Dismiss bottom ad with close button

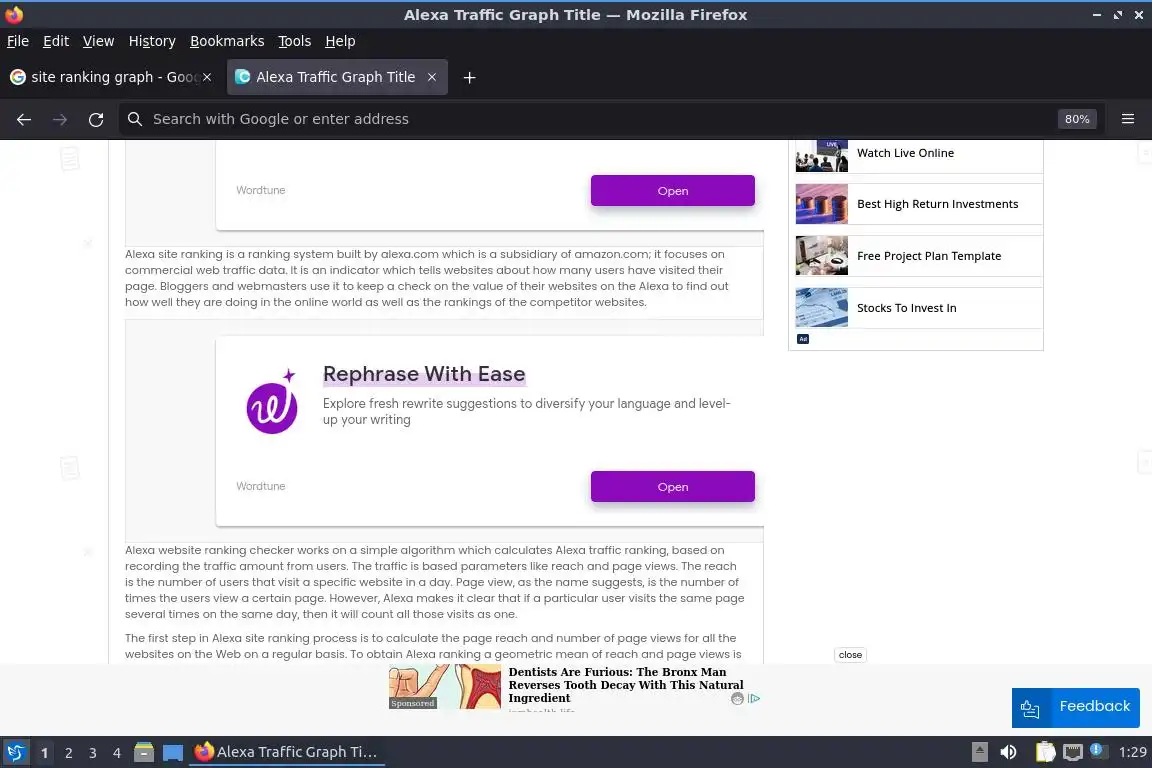[850, 655]
